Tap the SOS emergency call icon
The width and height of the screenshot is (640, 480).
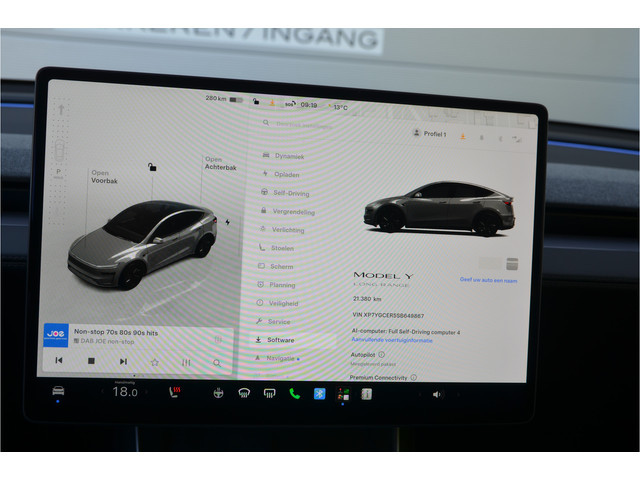tap(289, 104)
